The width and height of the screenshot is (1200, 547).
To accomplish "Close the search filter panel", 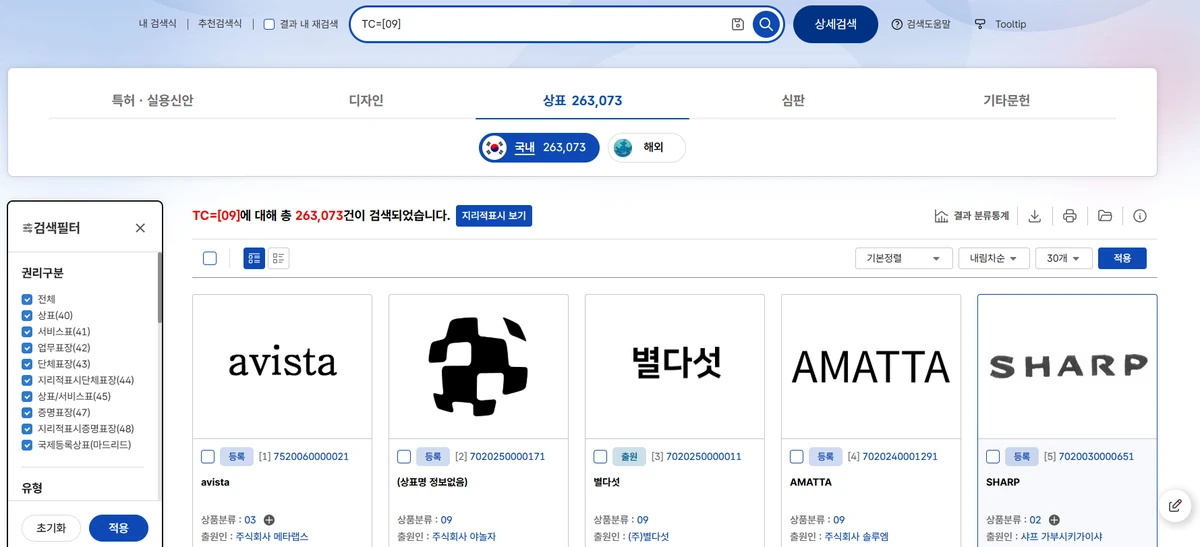I will click(x=140, y=228).
